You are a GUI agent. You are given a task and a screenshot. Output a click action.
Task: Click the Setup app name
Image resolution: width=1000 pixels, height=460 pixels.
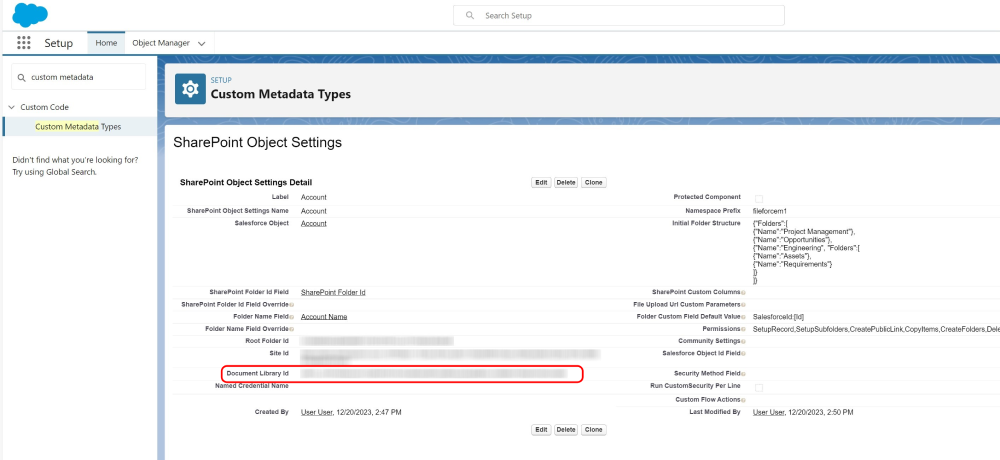[x=59, y=43]
